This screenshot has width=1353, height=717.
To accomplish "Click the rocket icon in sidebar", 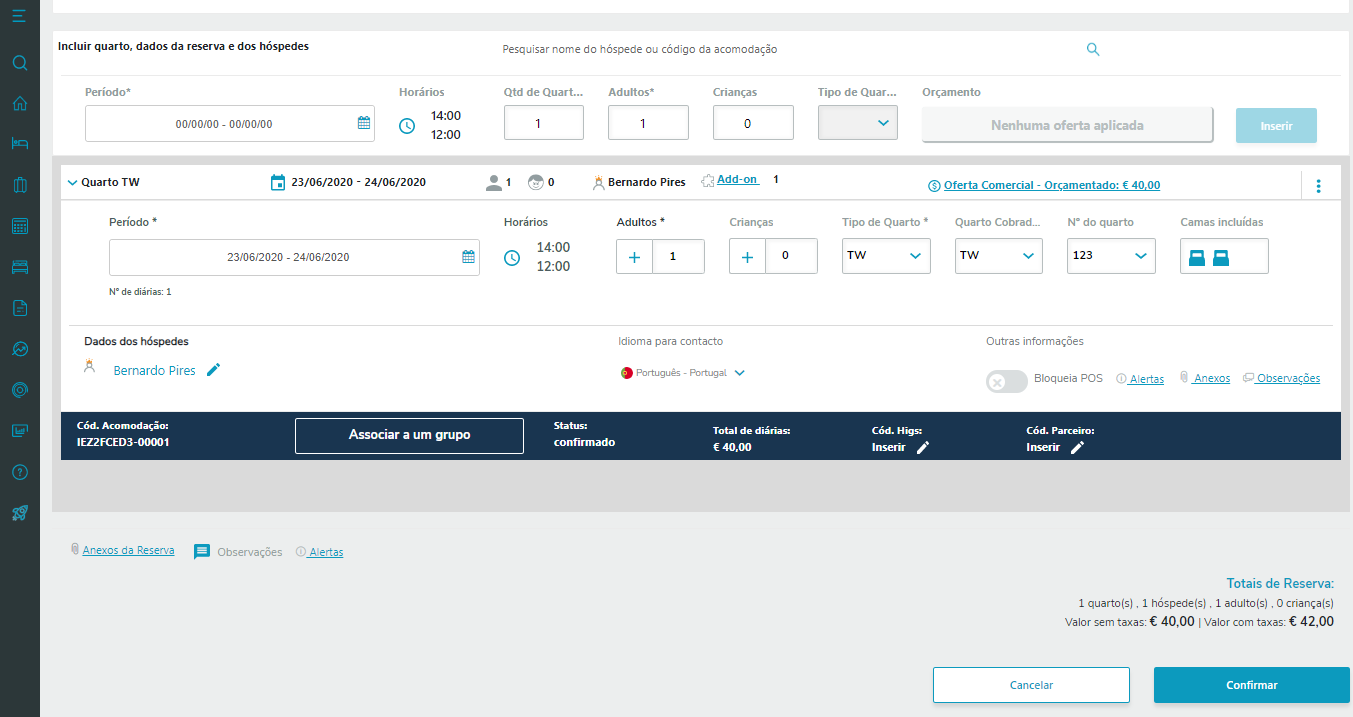I will (19, 513).
